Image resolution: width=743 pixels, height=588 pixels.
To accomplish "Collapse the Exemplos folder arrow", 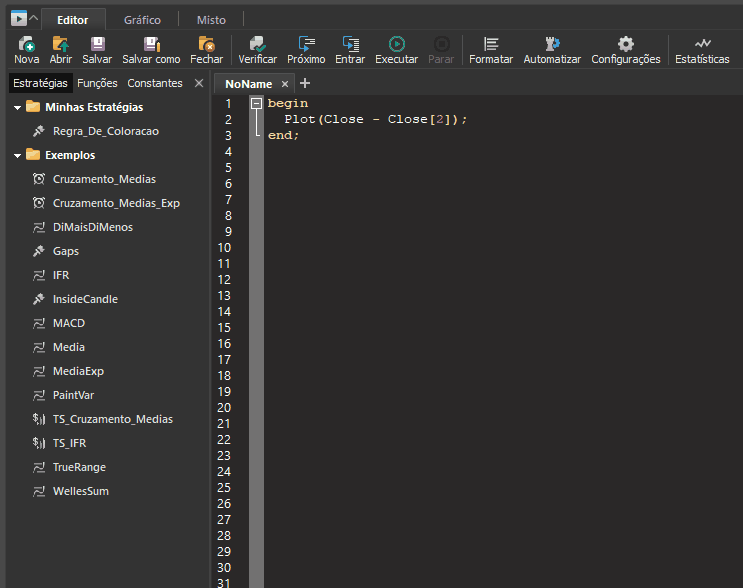I will coord(18,155).
